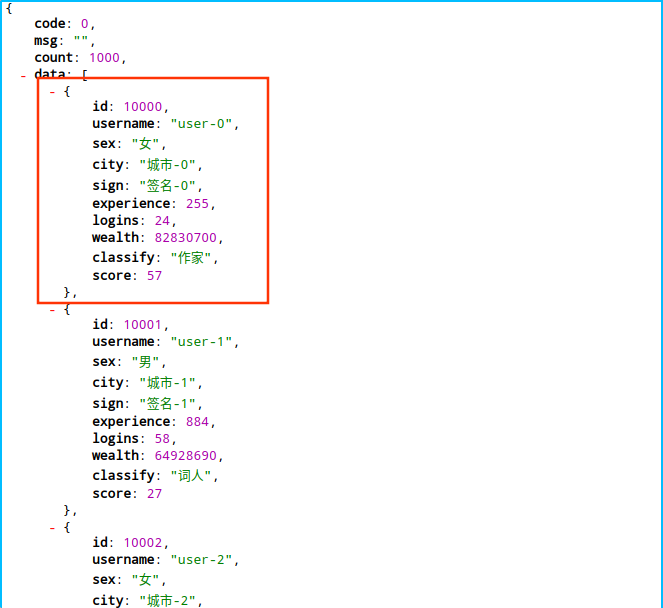
Task: Select username value "user-2"
Action: pyautogui.click(x=201, y=560)
